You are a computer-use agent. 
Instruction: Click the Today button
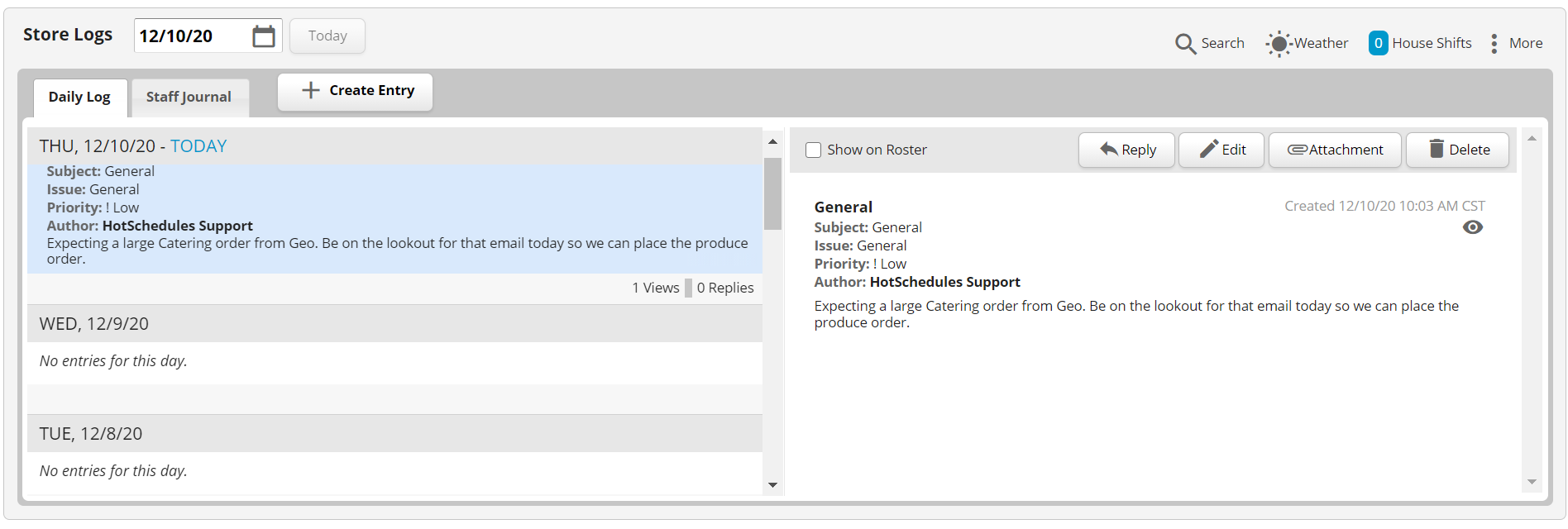327,36
